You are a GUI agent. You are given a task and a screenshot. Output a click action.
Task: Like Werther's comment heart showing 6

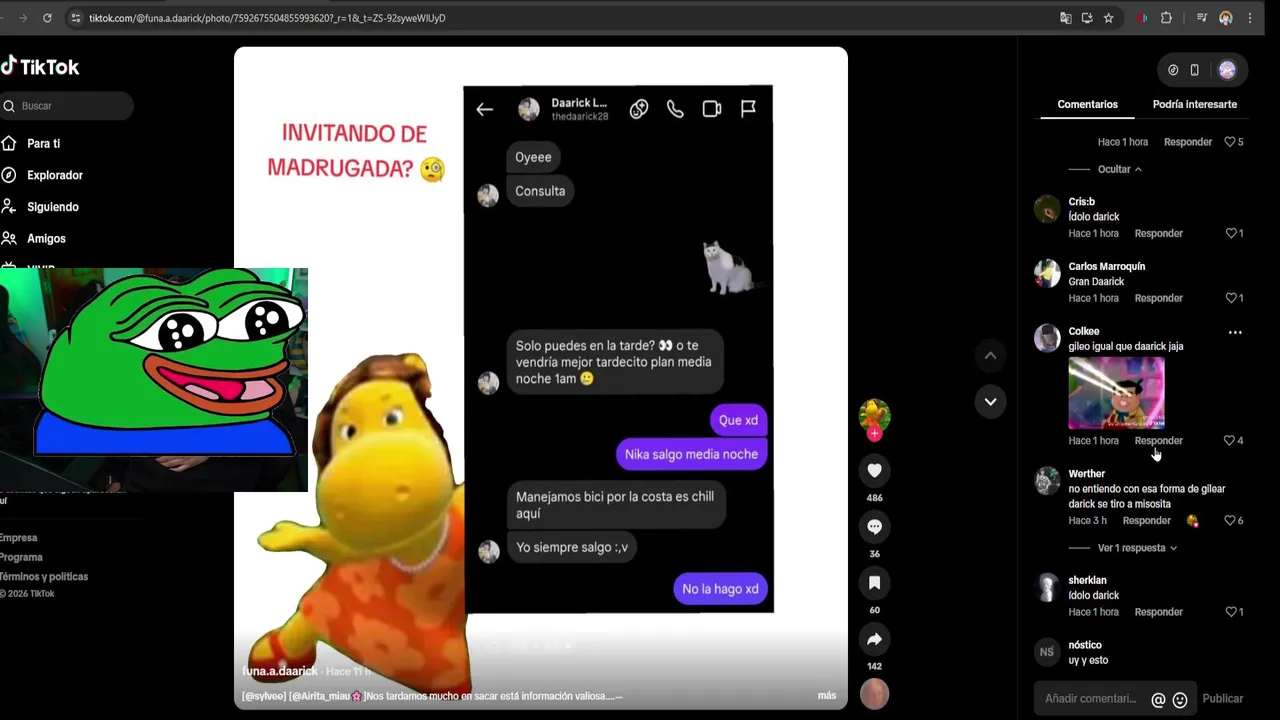tap(1230, 520)
